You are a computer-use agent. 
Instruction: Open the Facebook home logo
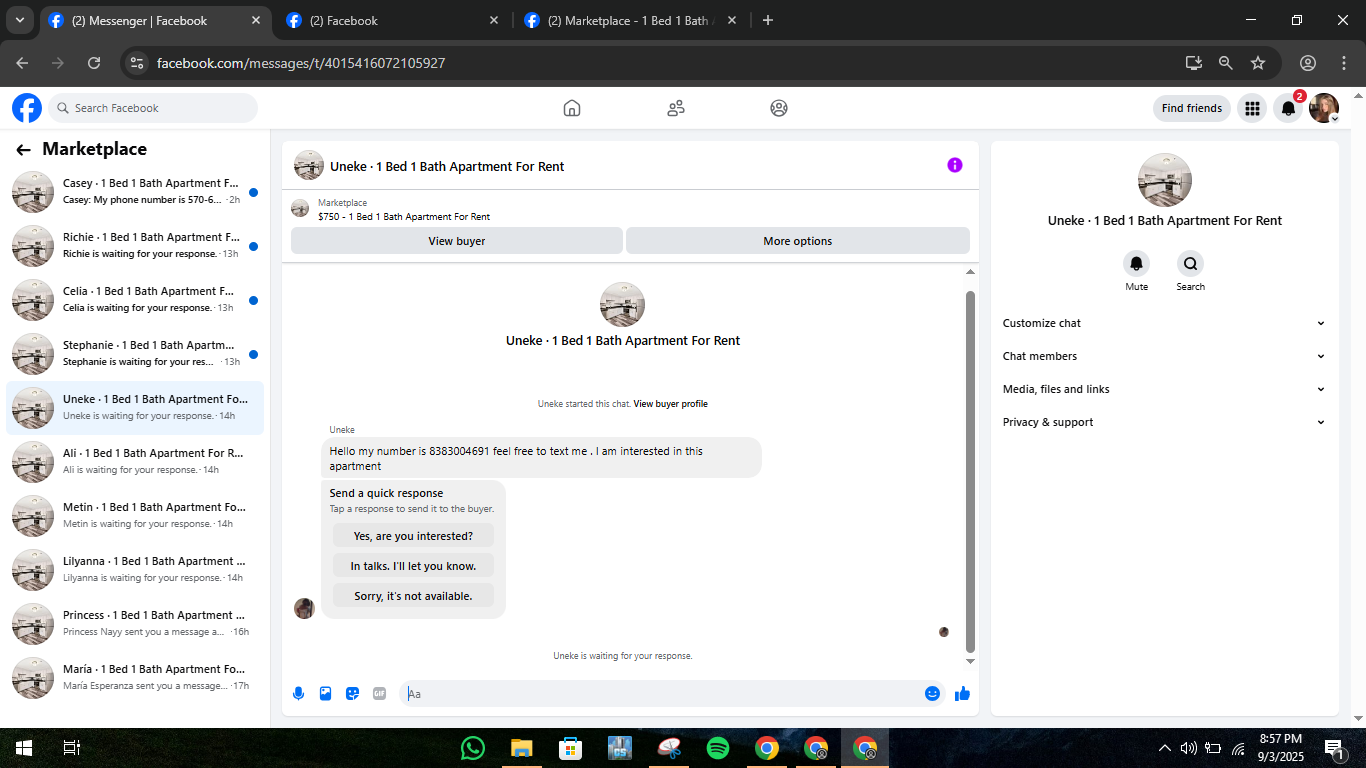[27, 108]
